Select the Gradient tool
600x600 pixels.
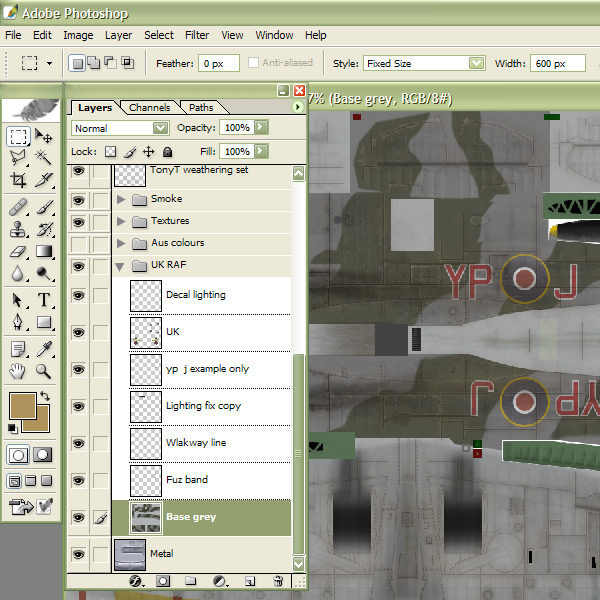[43, 251]
